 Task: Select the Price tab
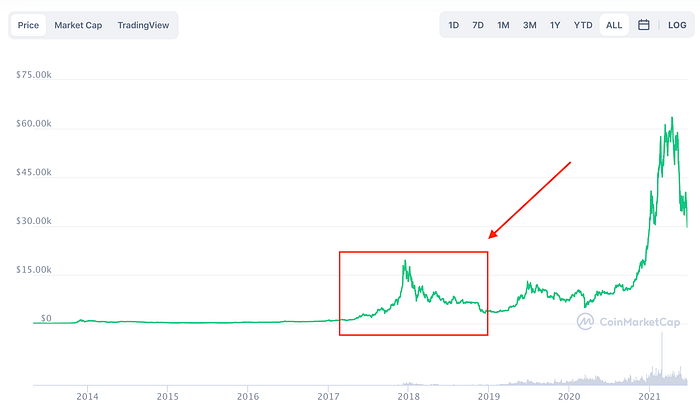click(x=28, y=25)
